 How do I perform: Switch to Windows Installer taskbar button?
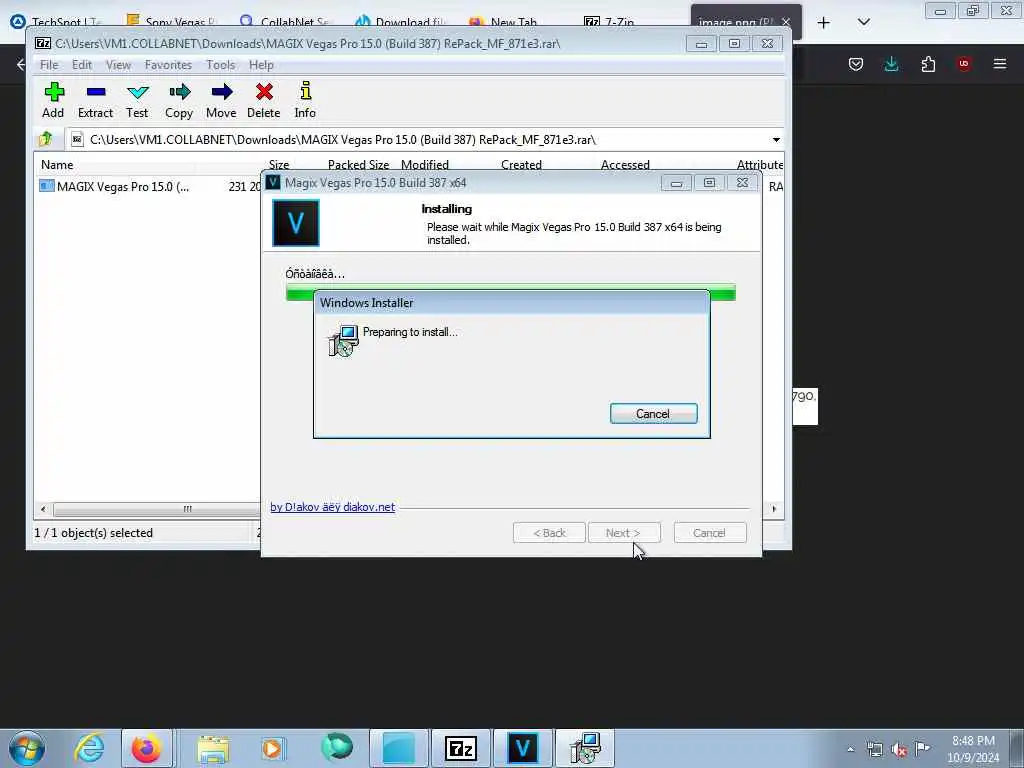[585, 748]
